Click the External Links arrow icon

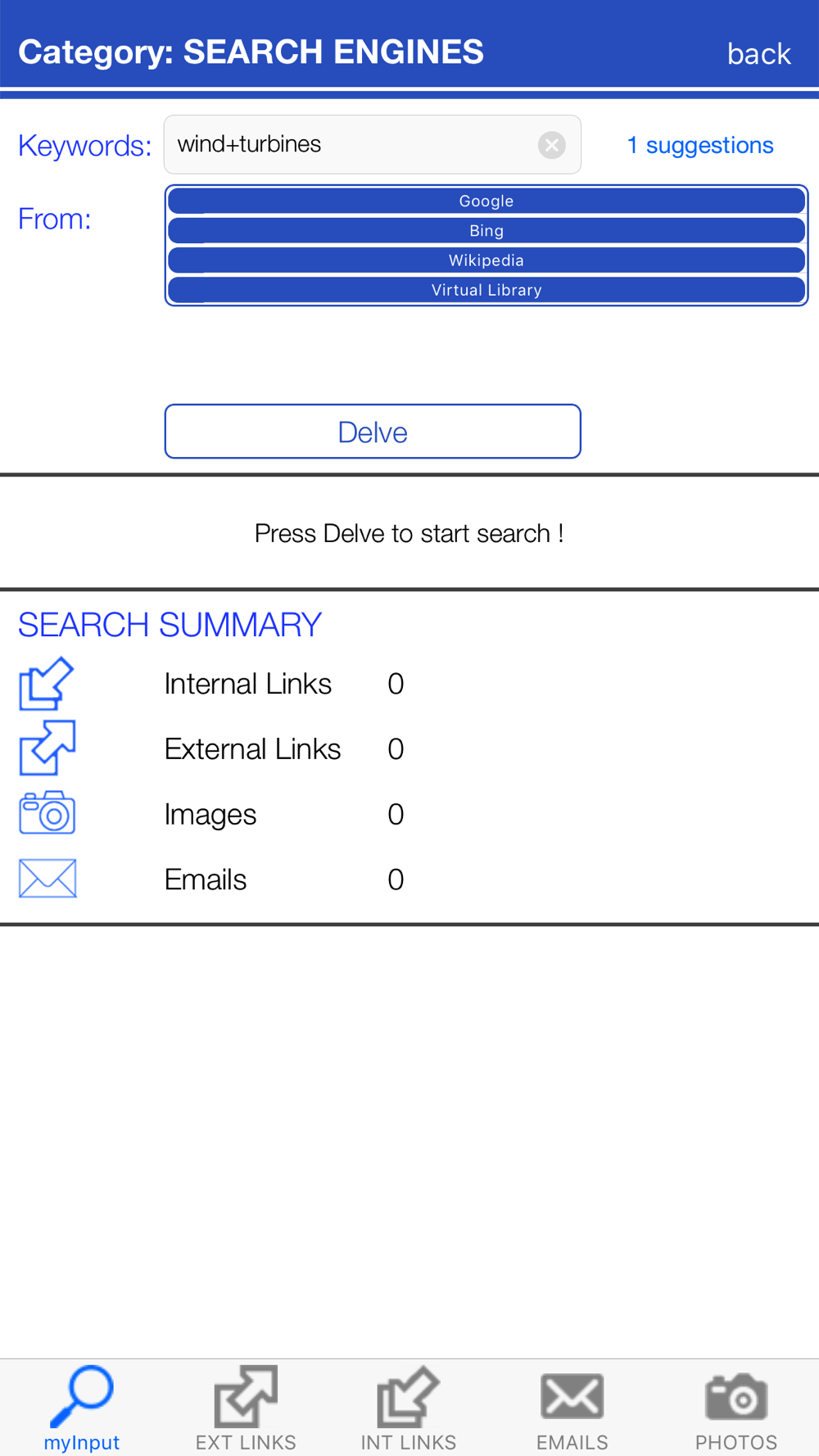coord(47,748)
